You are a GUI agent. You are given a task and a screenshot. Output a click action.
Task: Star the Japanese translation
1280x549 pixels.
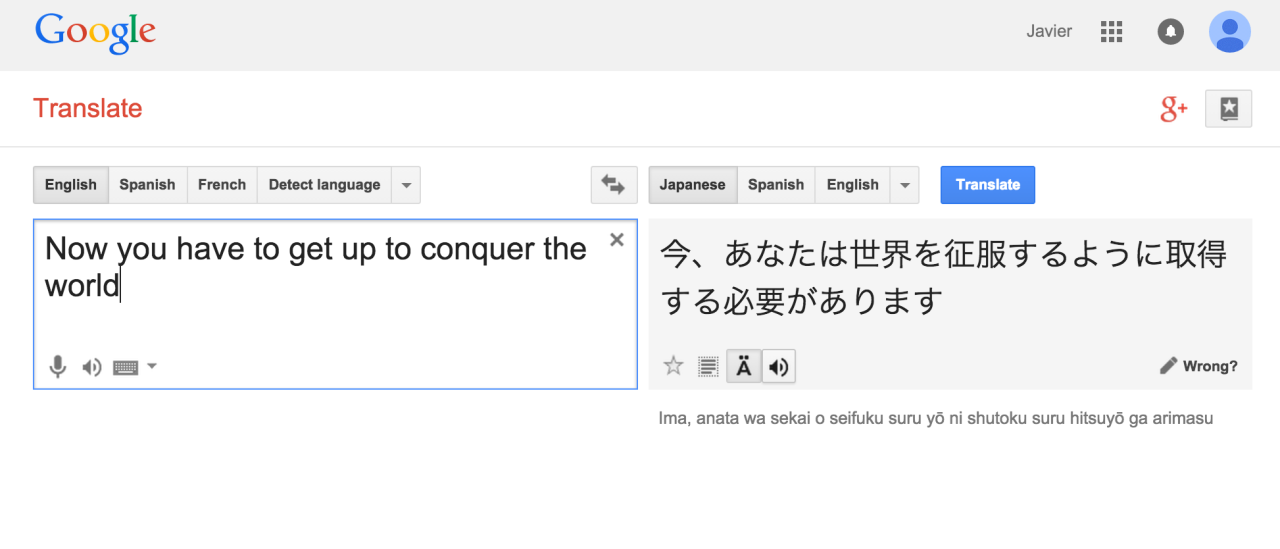coord(674,366)
